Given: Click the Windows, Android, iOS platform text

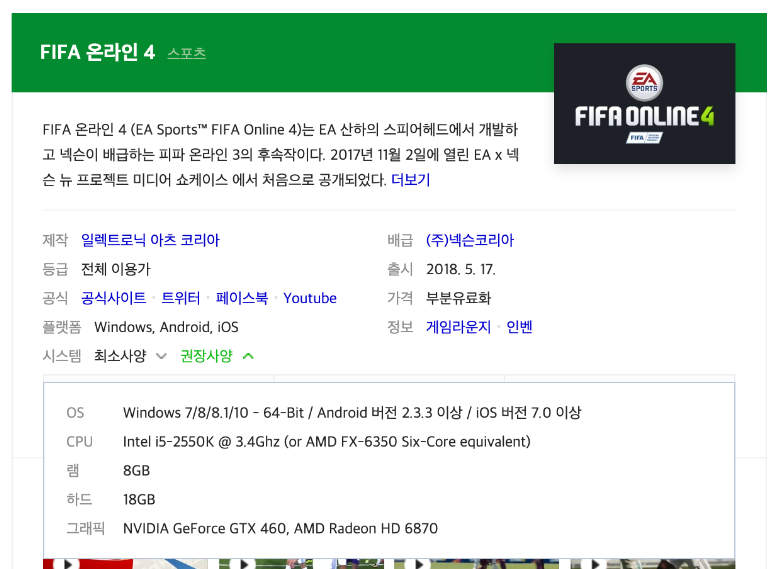Looking at the screenshot, I should click(166, 327).
